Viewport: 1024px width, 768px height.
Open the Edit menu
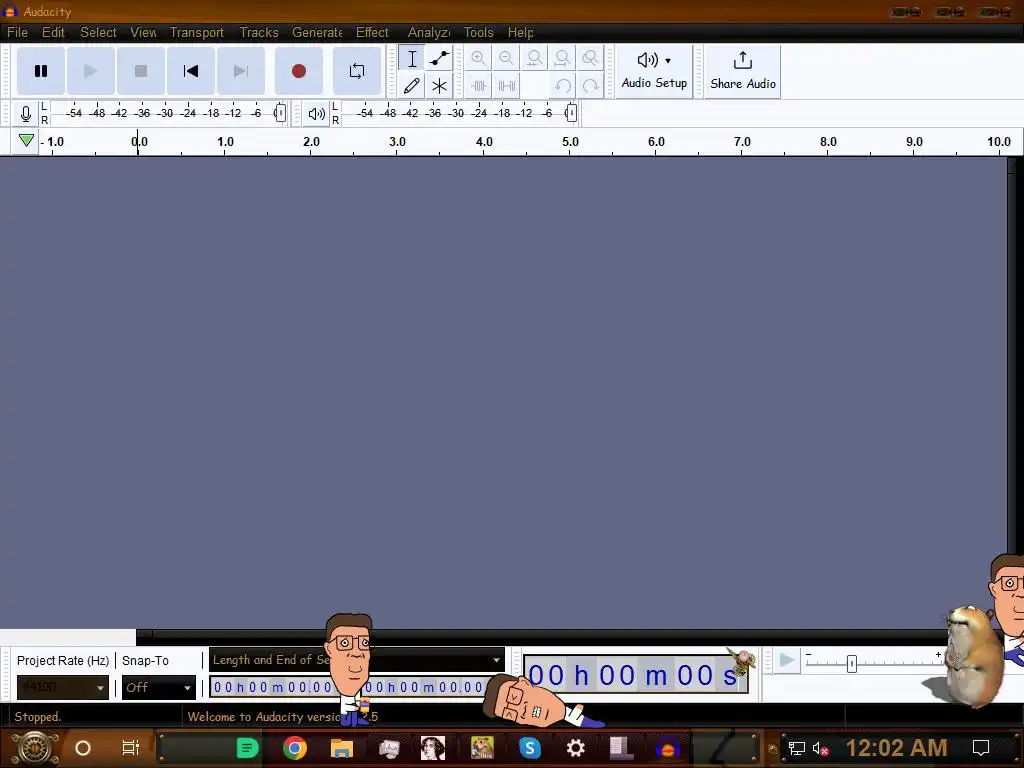[53, 32]
